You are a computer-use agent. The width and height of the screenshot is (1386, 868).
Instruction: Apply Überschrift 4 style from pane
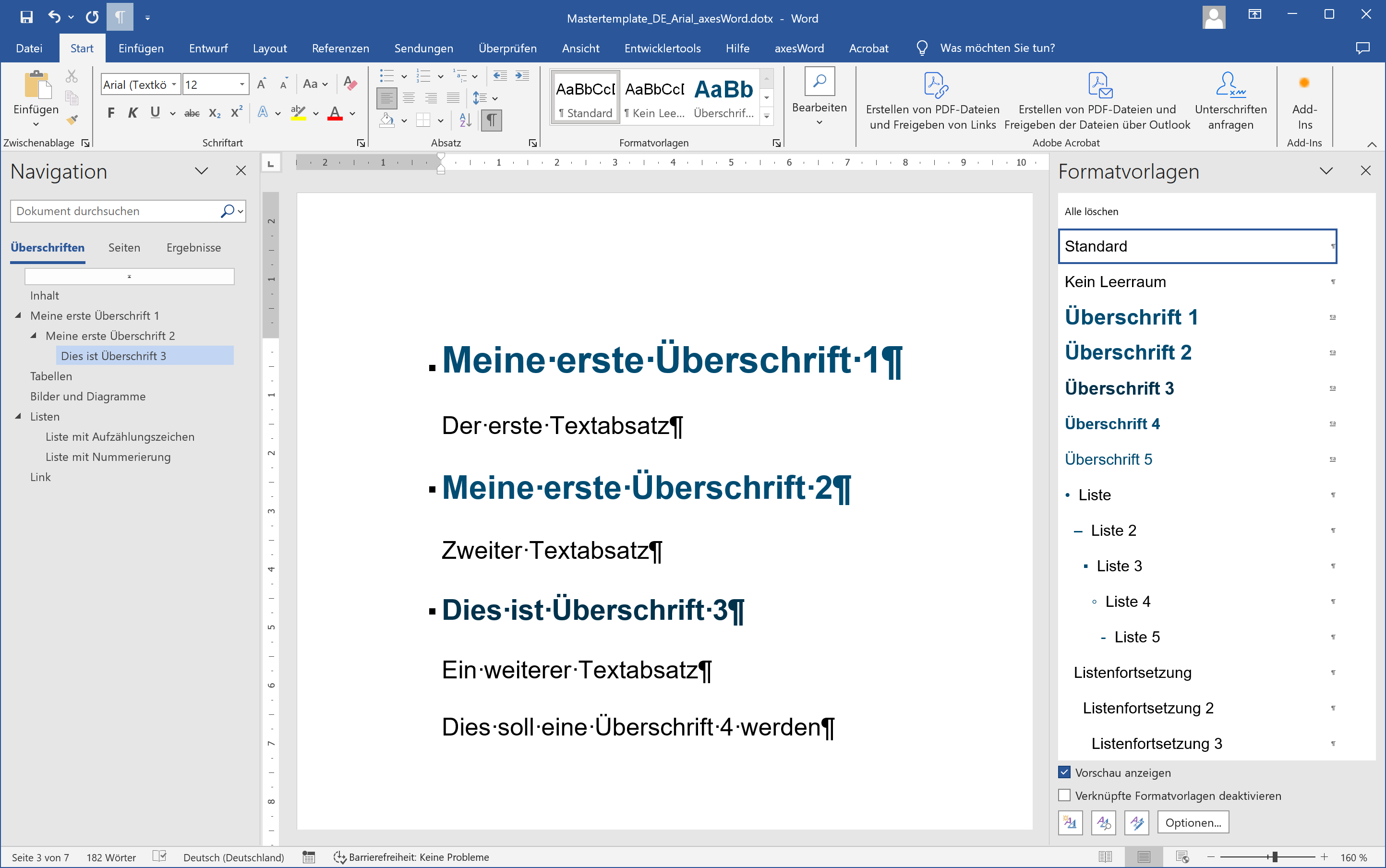point(1198,423)
